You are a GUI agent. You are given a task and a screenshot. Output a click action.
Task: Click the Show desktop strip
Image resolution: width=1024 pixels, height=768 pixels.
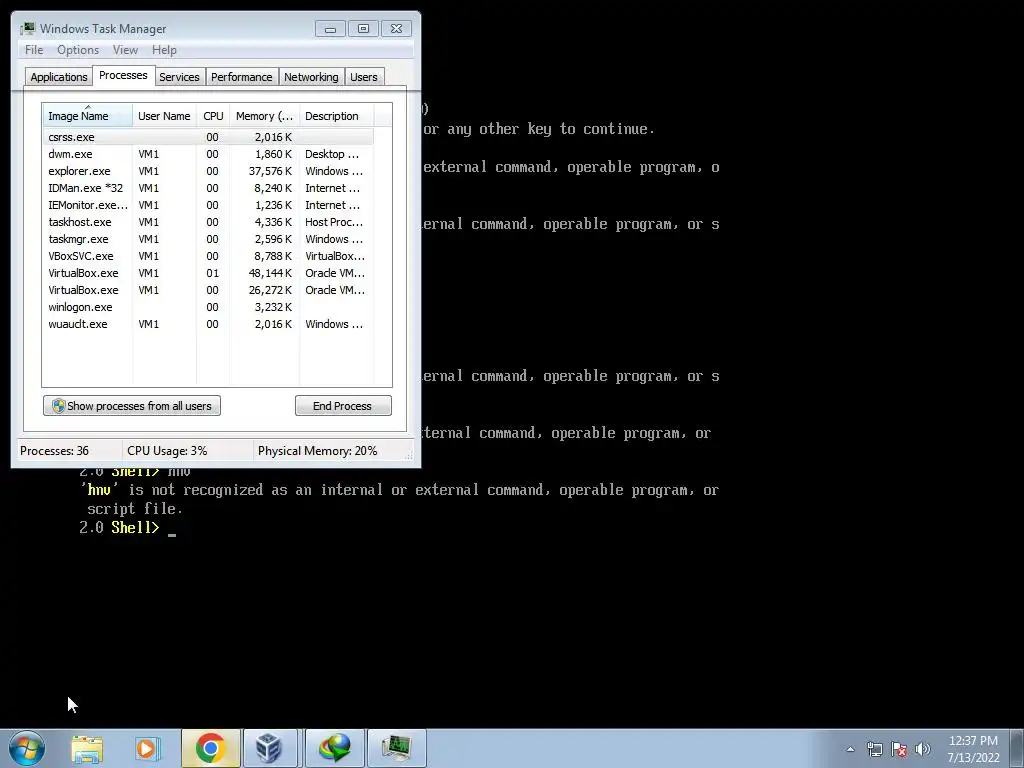1017,748
